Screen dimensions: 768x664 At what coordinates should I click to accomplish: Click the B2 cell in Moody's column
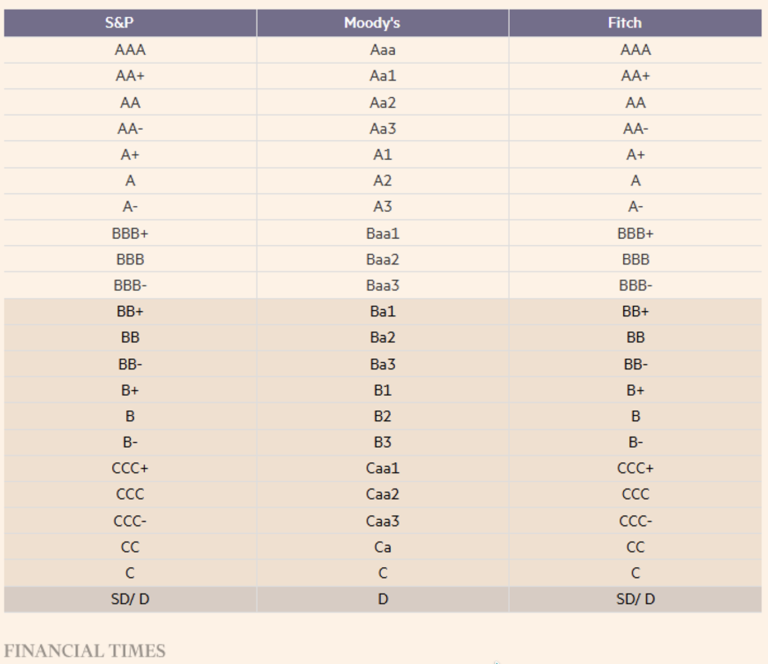coord(382,416)
